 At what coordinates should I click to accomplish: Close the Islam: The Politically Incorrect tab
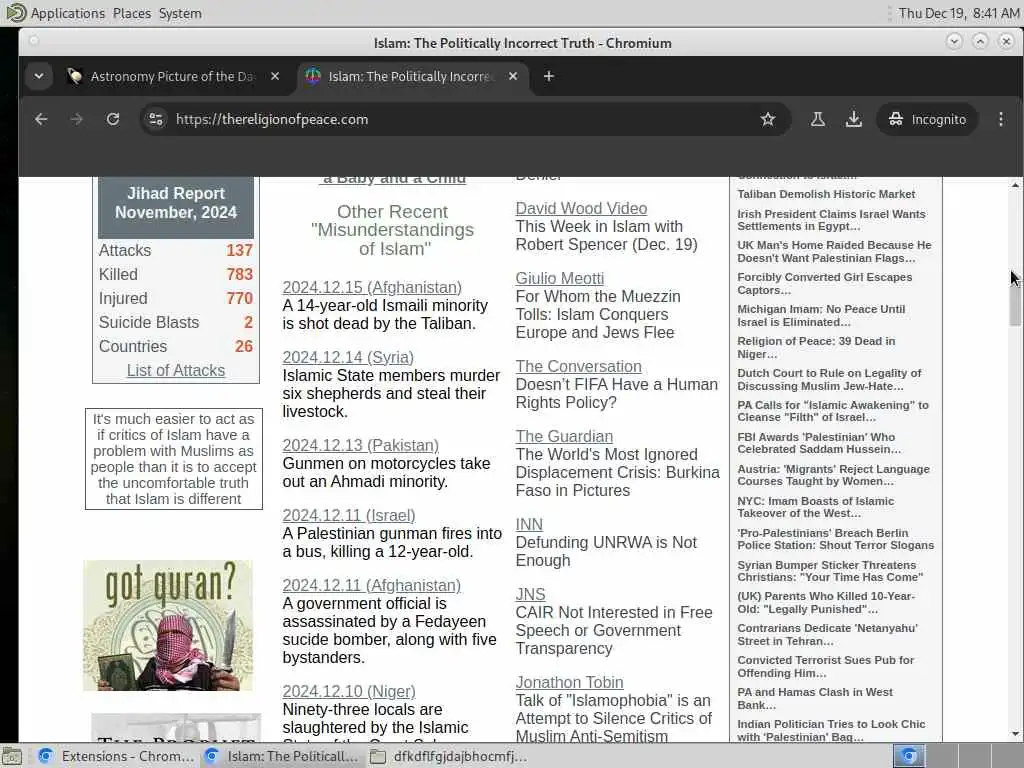[x=513, y=76]
